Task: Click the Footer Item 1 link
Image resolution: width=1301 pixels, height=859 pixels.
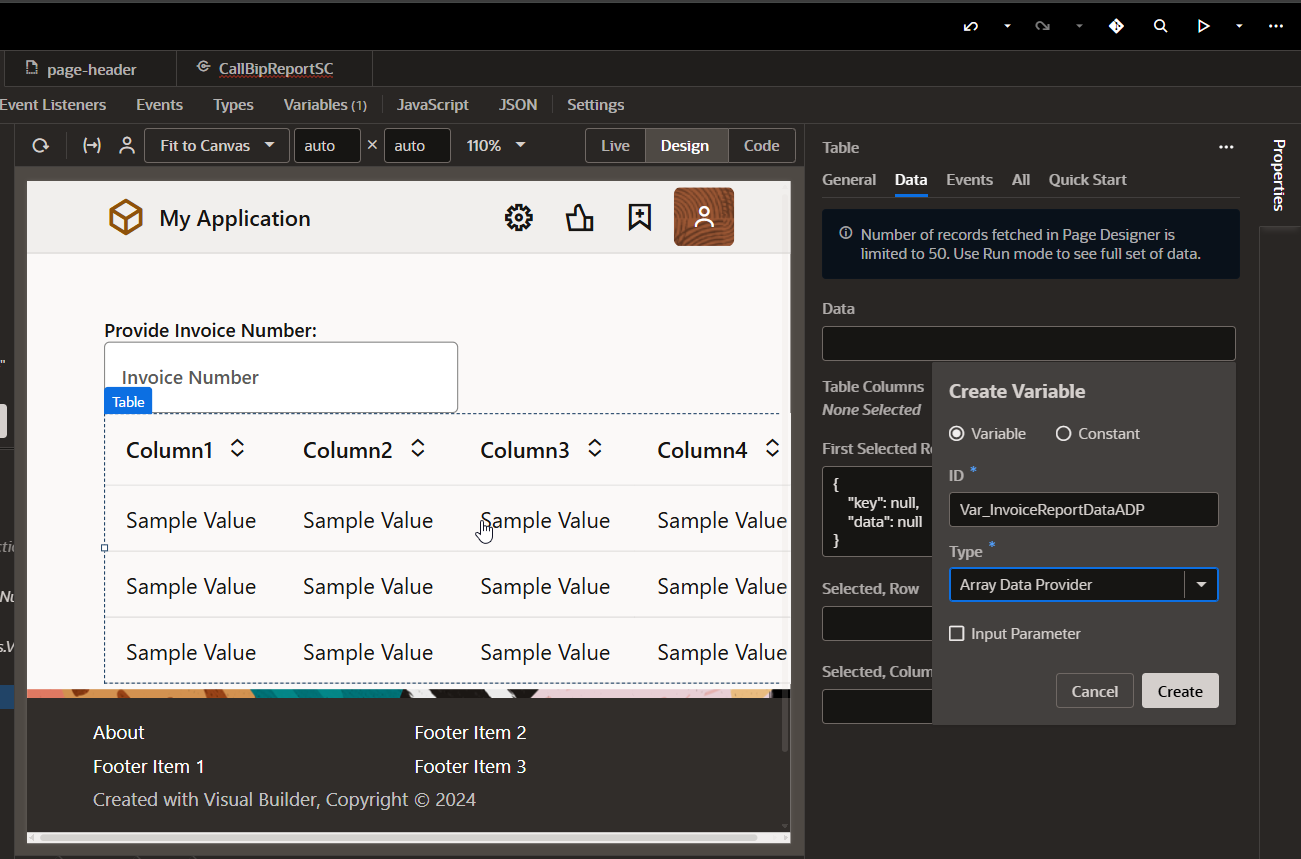Action: pos(149,766)
